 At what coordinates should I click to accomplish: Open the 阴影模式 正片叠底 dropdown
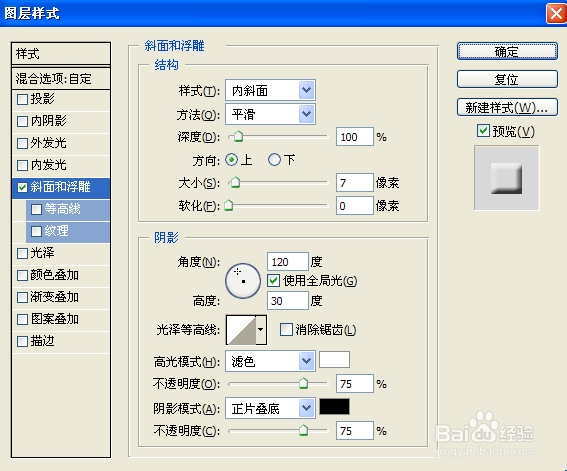tap(270, 408)
